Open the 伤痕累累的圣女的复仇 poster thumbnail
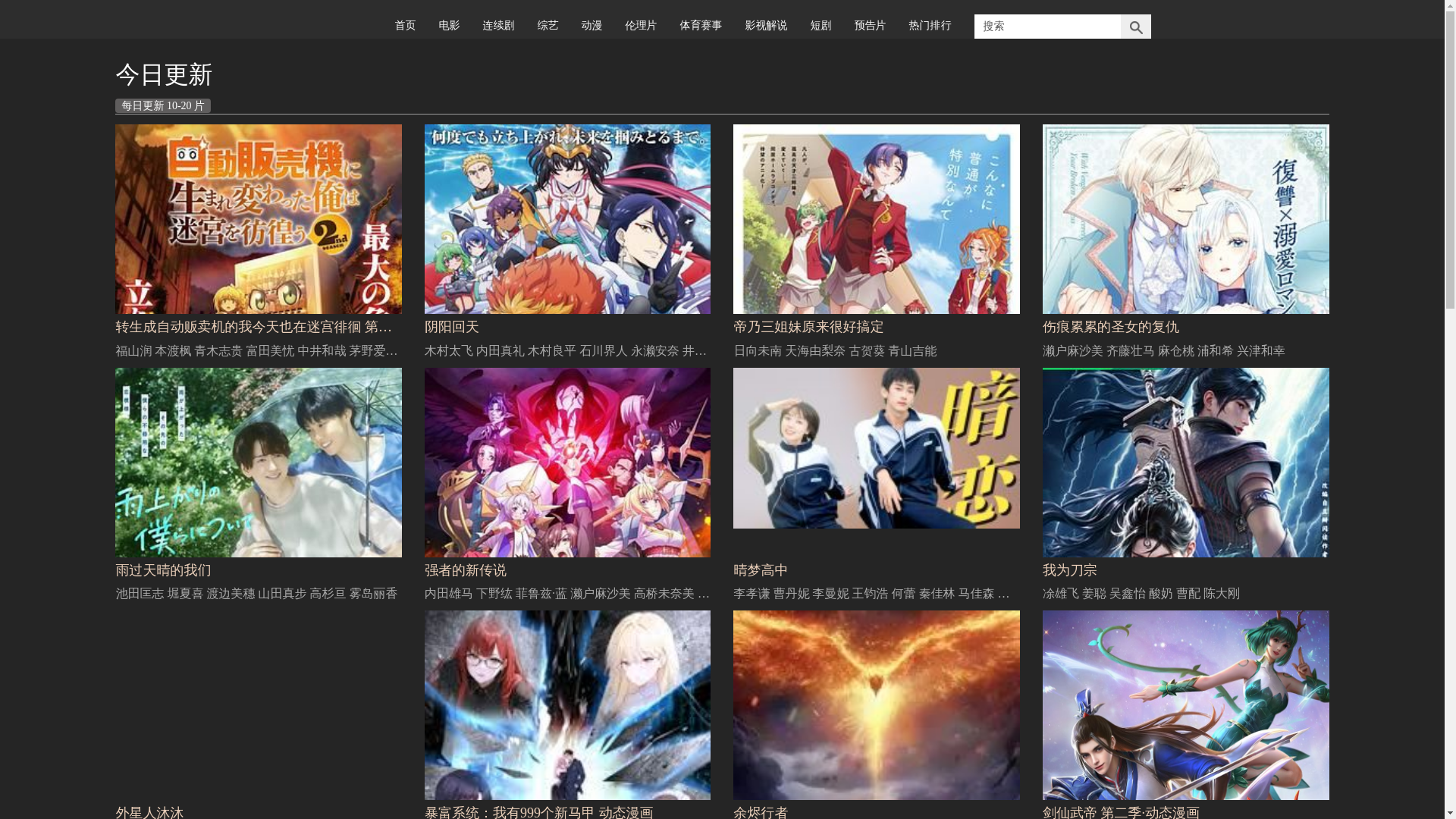1456x819 pixels. (1186, 219)
